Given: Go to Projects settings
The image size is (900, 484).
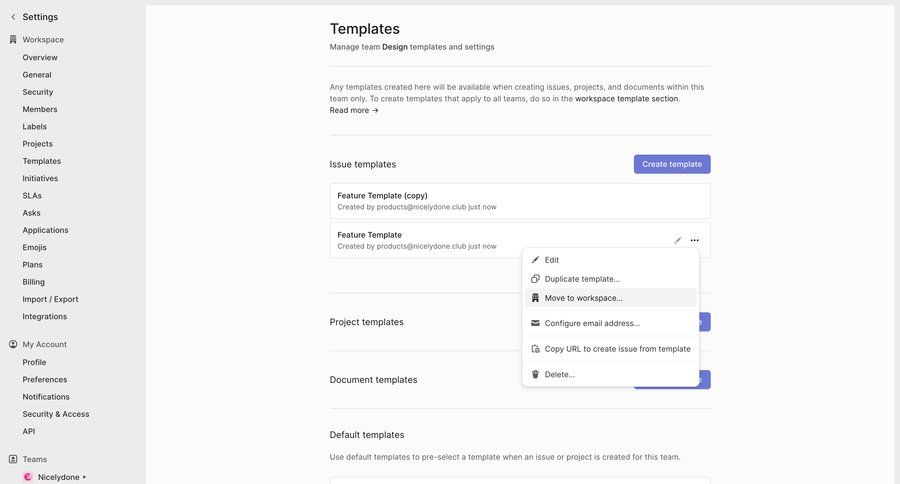Looking at the screenshot, I should click(37, 144).
